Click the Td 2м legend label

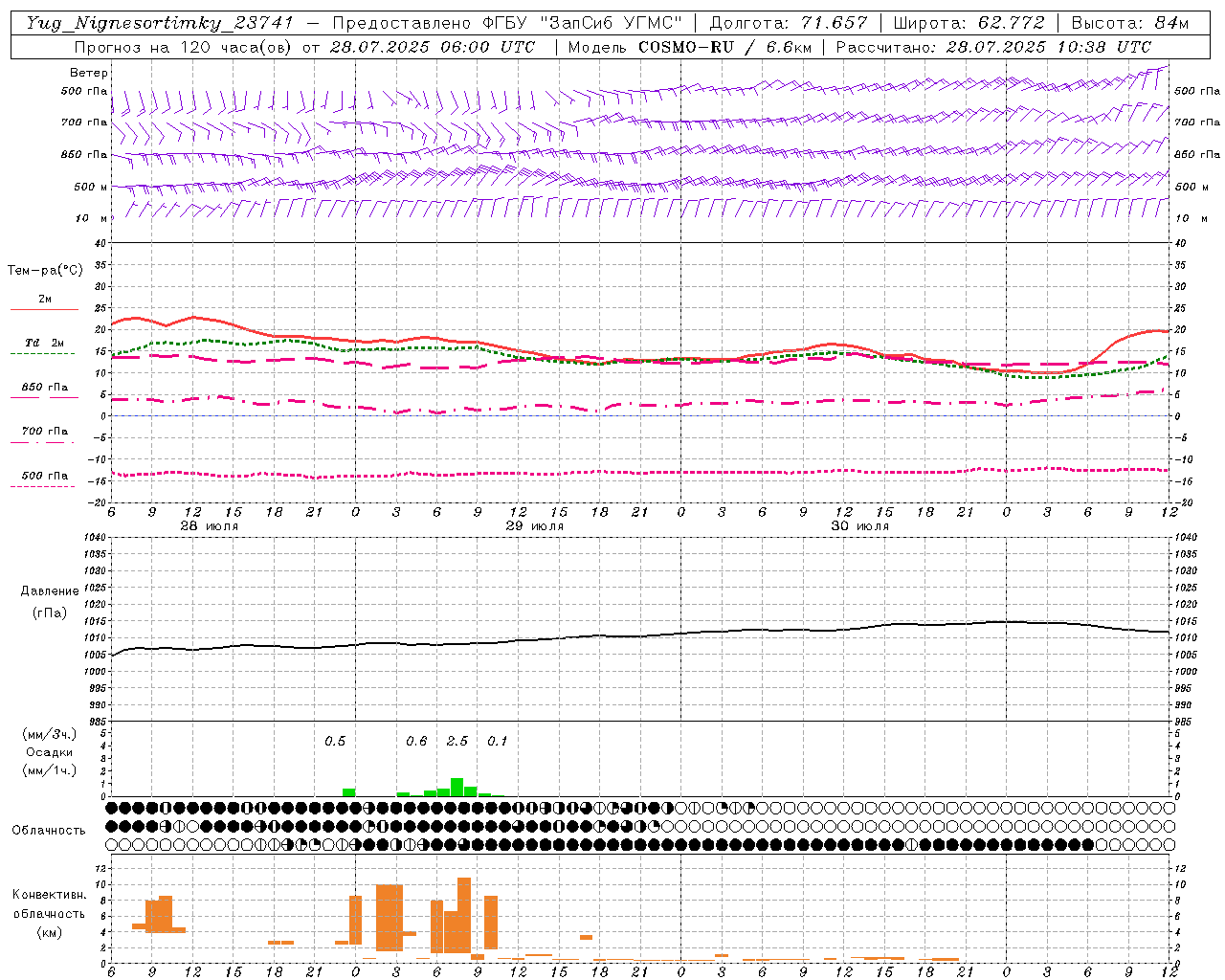point(44,343)
